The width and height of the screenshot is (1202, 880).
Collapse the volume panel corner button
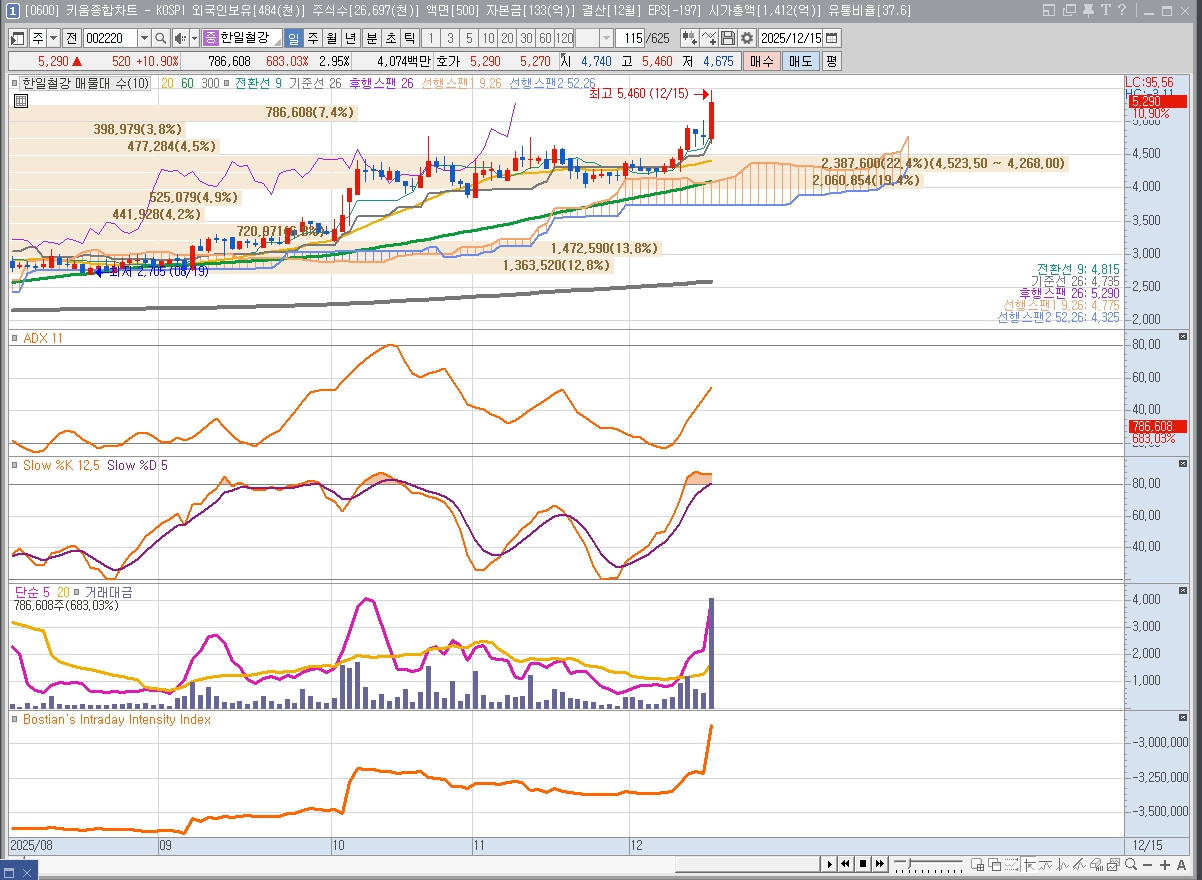[1183, 590]
